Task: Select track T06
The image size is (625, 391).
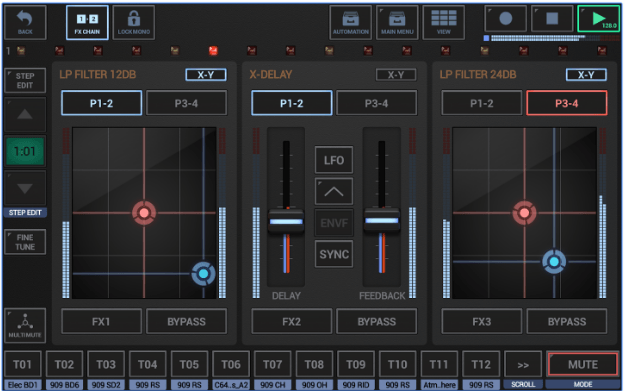Action: 231,364
